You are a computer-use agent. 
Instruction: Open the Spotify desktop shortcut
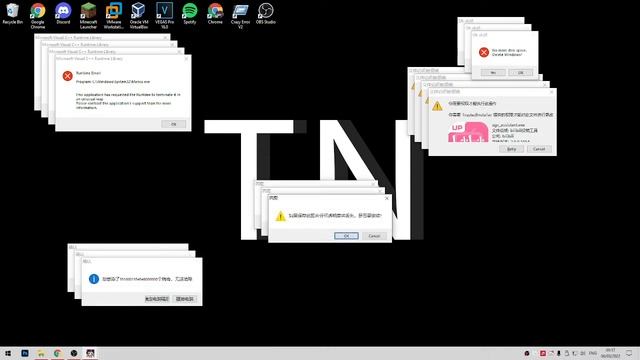(189, 14)
